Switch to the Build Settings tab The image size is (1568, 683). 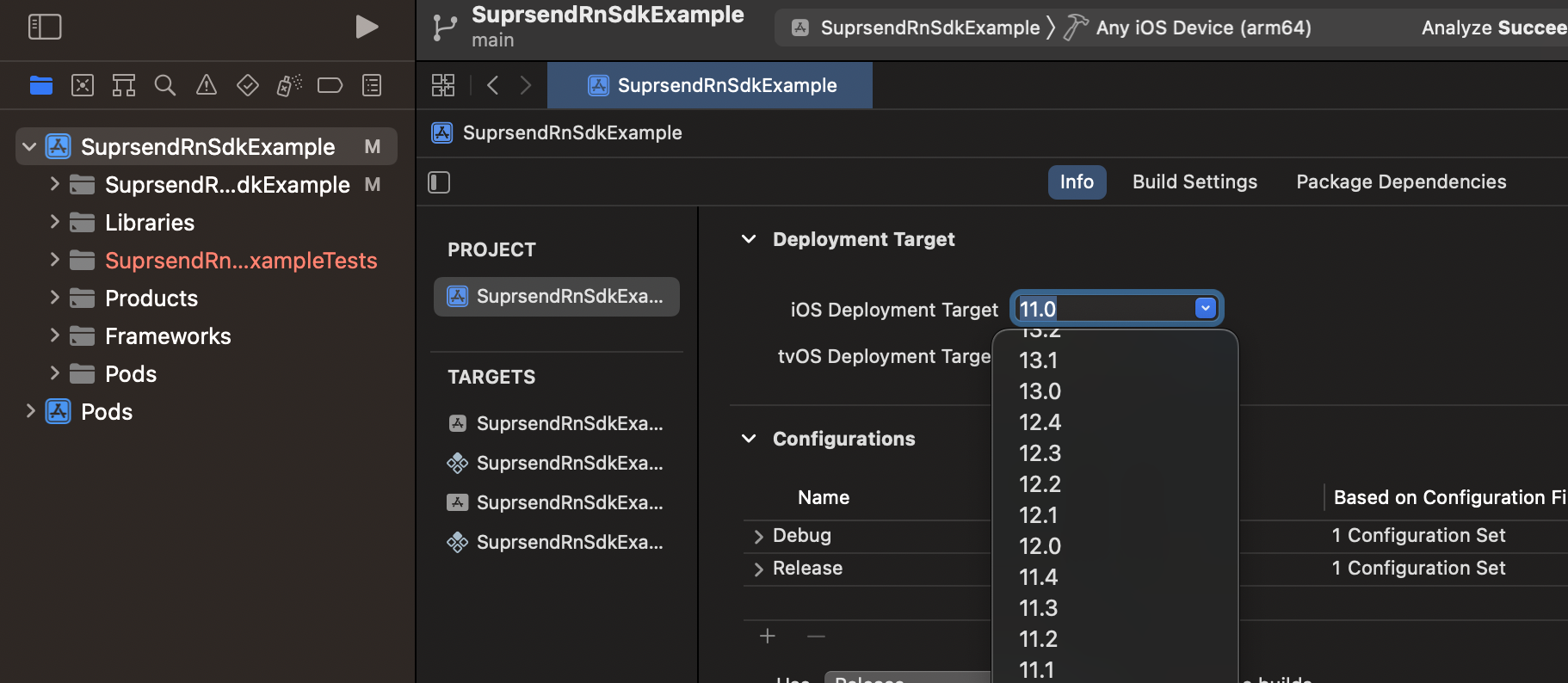tap(1195, 182)
